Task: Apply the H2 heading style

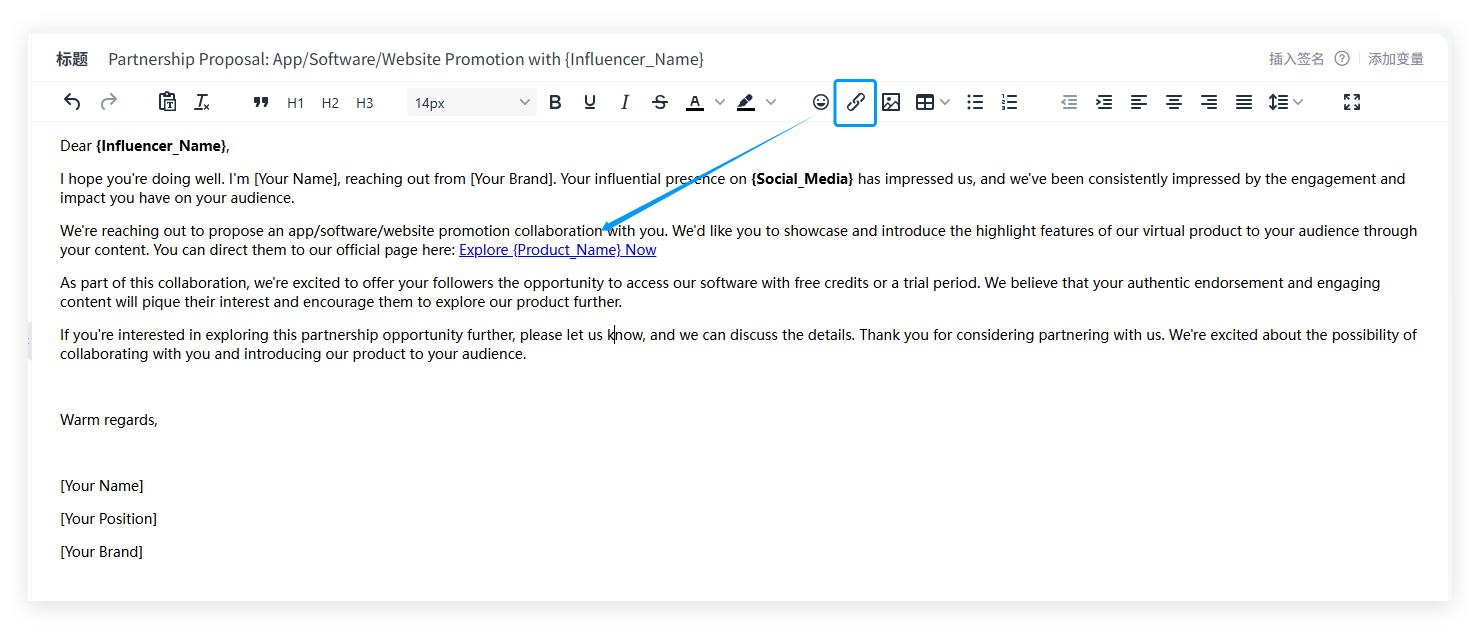Action: click(330, 103)
